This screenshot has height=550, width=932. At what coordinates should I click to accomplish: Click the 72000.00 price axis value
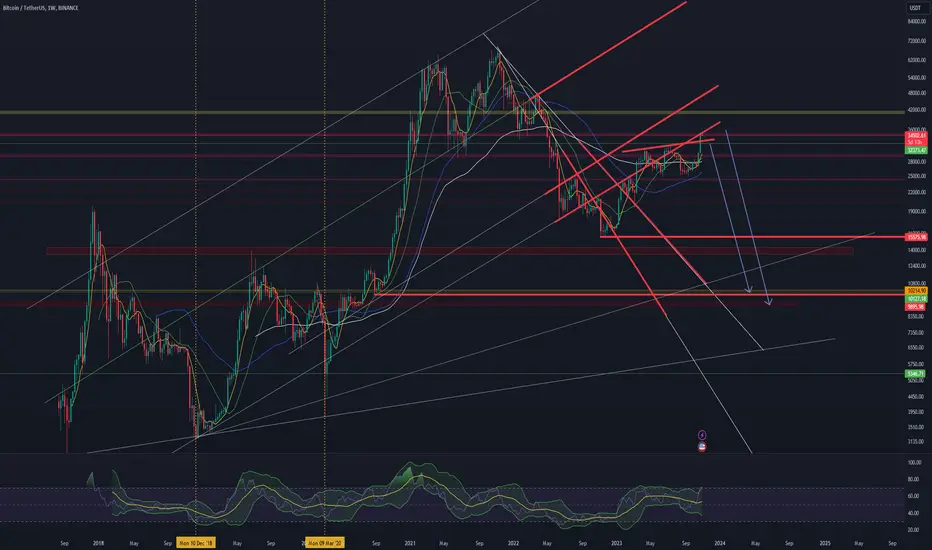click(x=917, y=41)
